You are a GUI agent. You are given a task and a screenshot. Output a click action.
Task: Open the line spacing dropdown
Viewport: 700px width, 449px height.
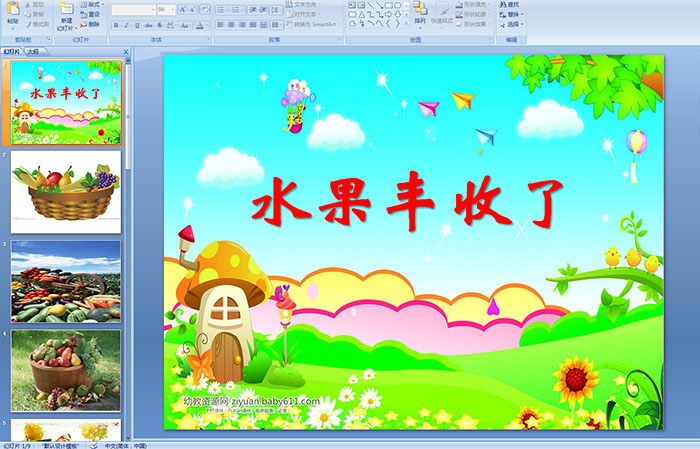tap(277, 10)
